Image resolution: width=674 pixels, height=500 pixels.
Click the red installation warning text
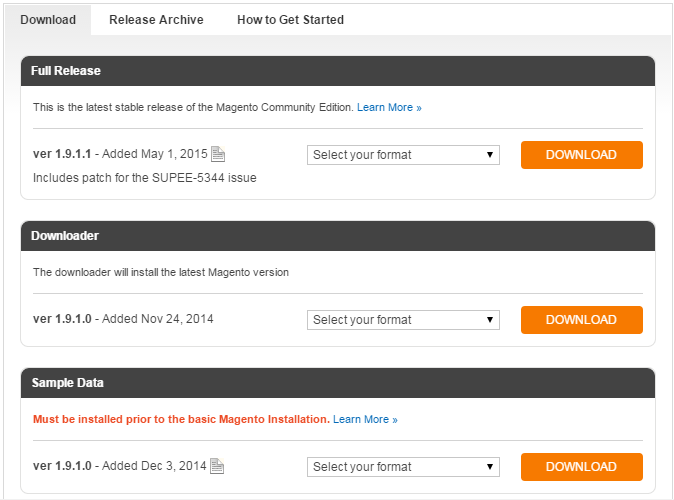(181, 420)
